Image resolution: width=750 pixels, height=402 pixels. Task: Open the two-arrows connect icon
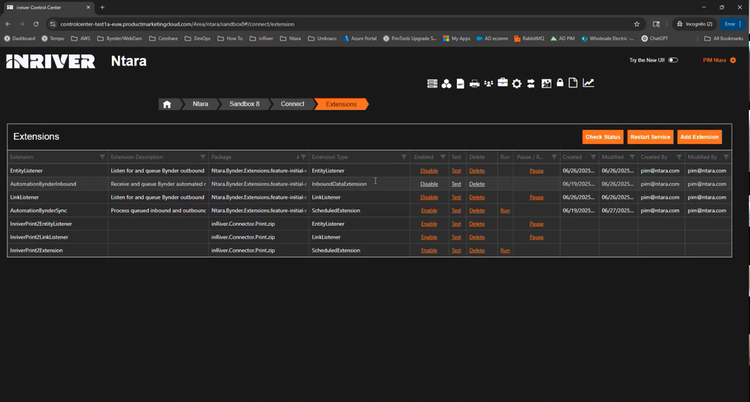[x=531, y=84]
